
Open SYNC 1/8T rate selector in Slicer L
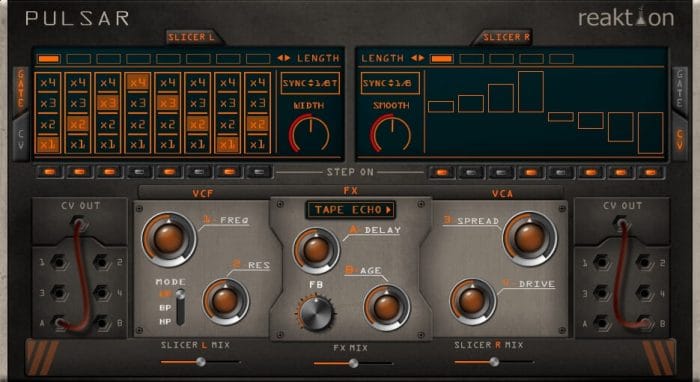pyautogui.click(x=310, y=83)
